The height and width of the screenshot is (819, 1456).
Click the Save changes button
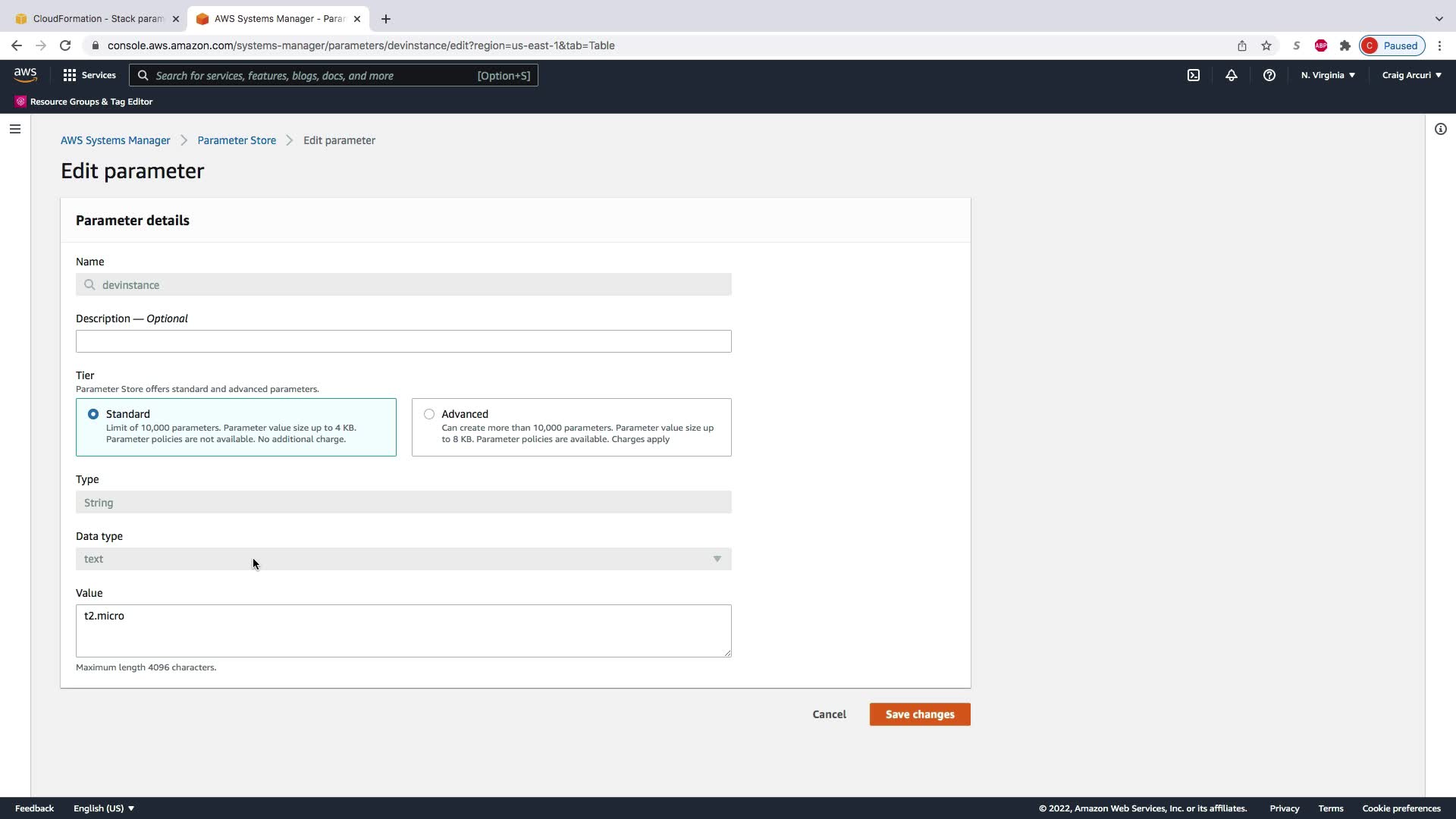coord(920,714)
